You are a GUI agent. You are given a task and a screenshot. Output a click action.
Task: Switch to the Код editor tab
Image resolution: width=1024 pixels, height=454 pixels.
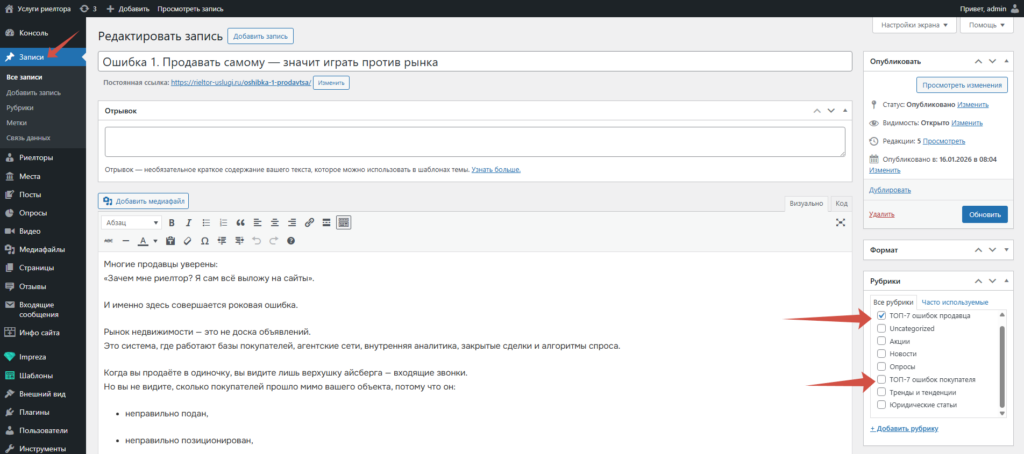click(x=842, y=204)
